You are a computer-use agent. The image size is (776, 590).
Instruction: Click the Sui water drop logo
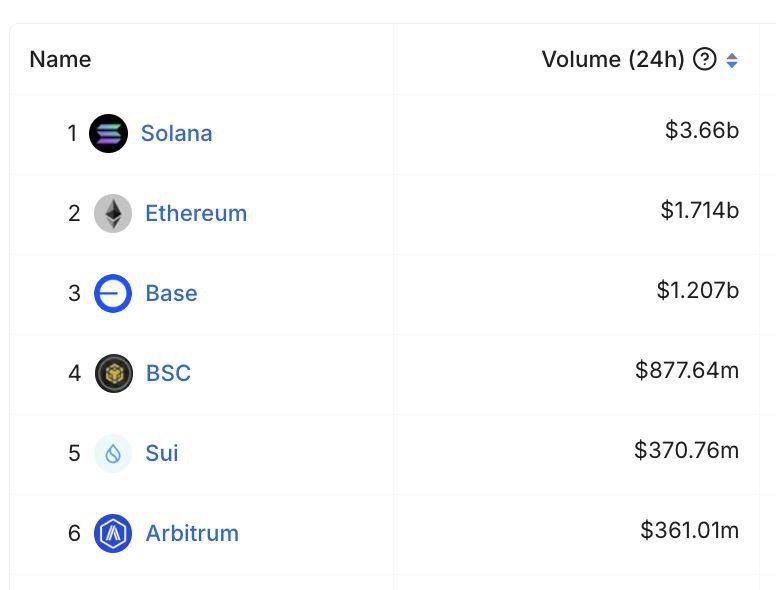[113, 453]
